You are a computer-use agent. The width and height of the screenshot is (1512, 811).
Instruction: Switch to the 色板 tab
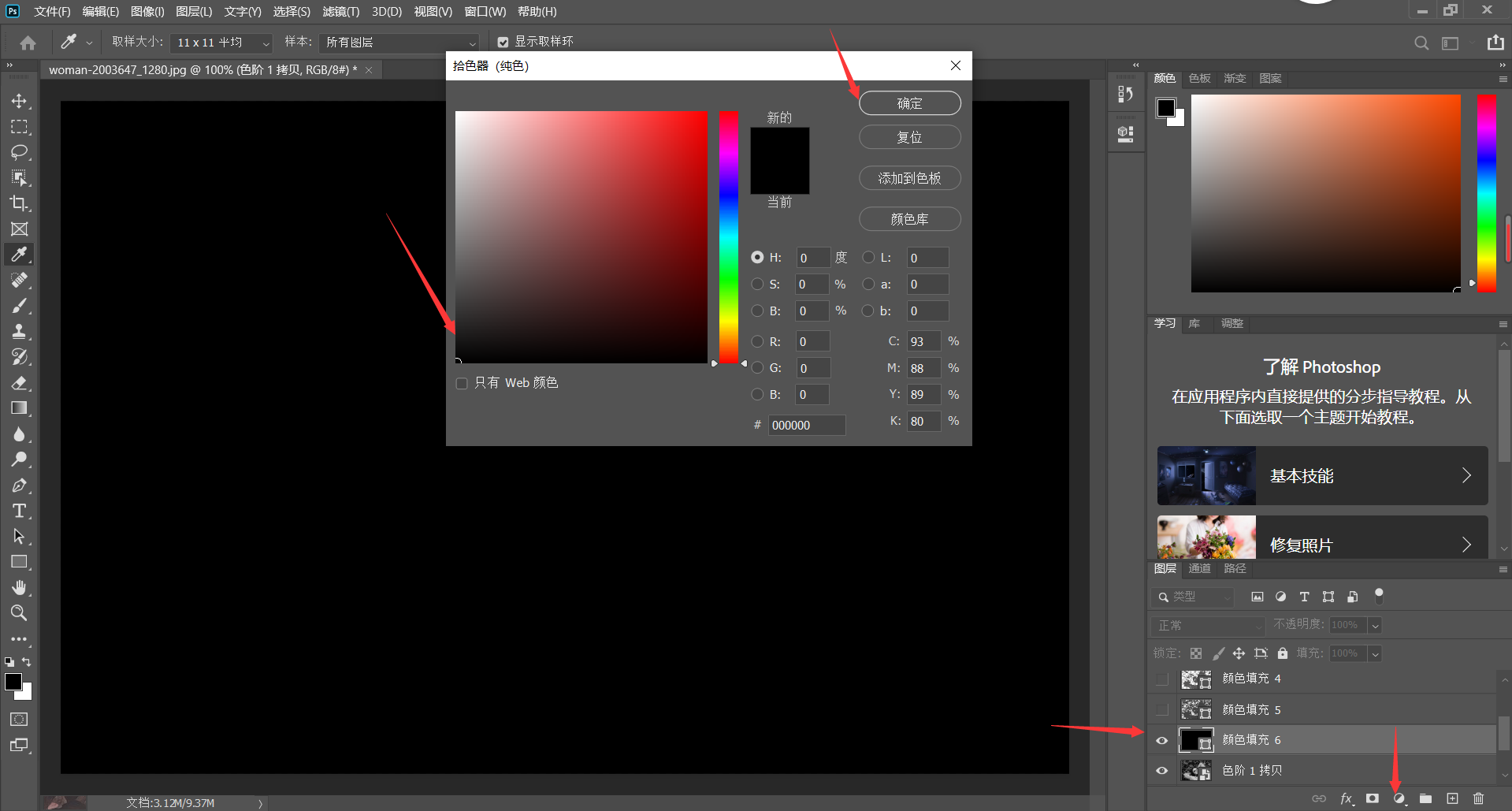point(1199,78)
